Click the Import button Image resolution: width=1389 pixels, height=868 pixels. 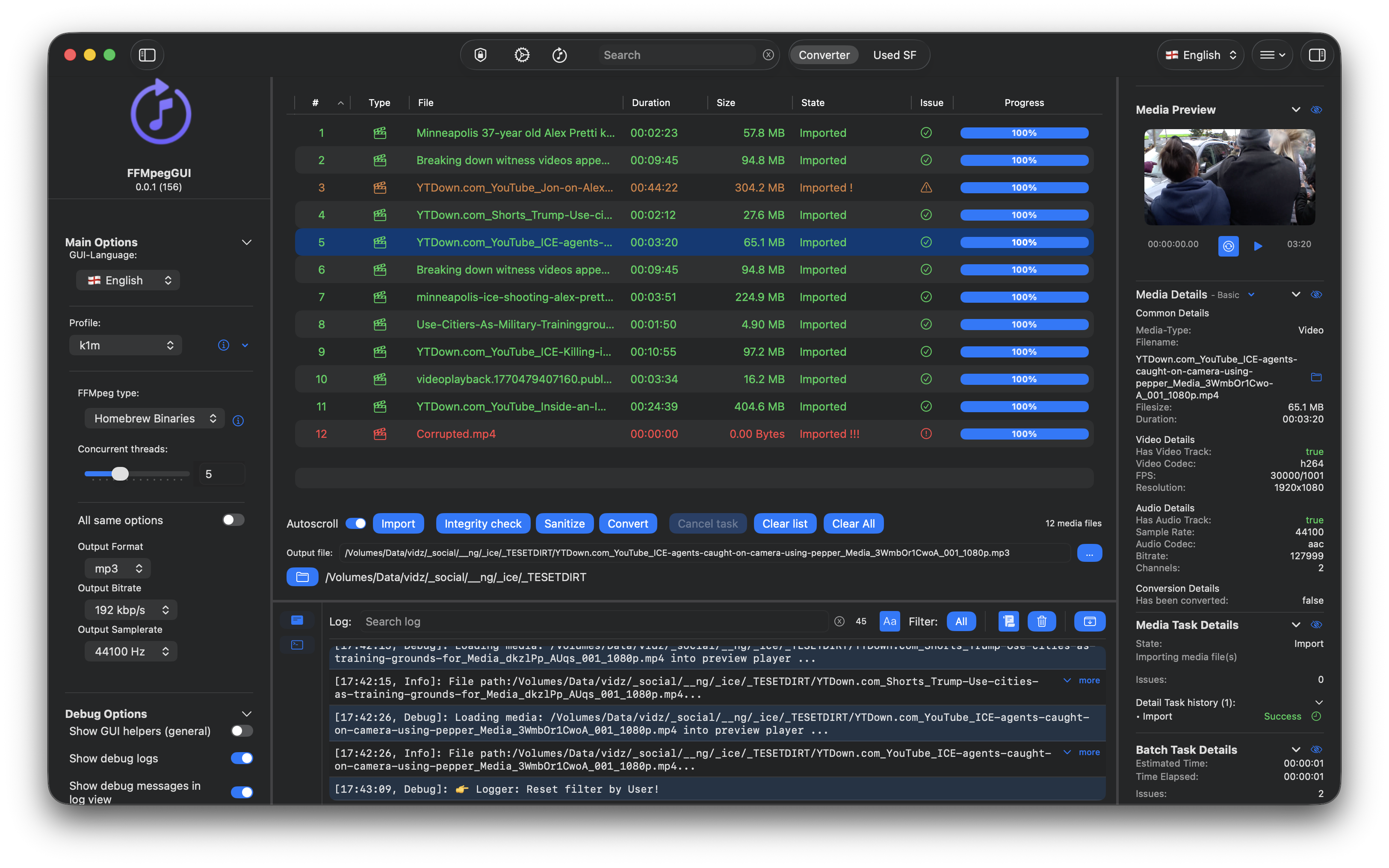(x=398, y=523)
